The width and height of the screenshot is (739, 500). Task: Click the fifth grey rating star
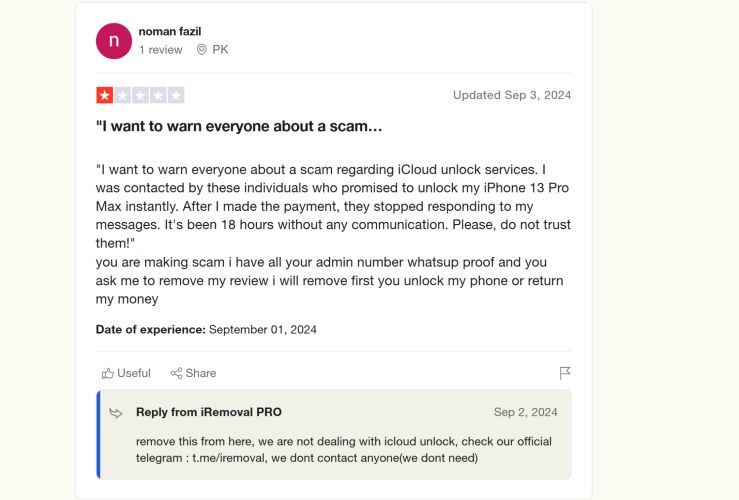[176, 95]
